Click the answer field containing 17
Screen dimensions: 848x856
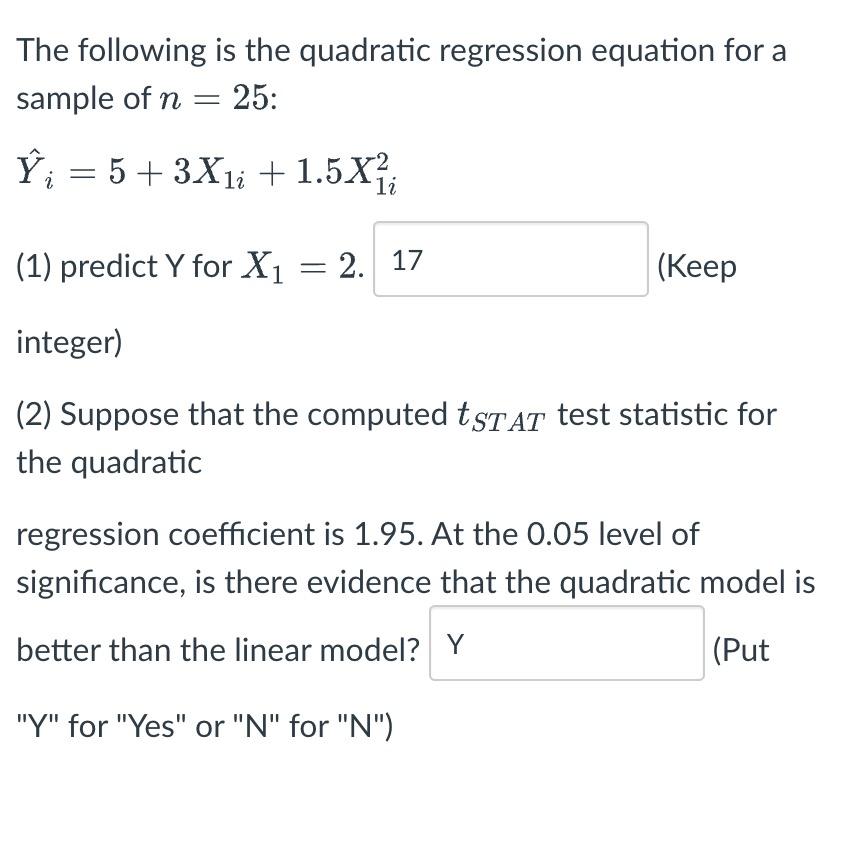510,258
